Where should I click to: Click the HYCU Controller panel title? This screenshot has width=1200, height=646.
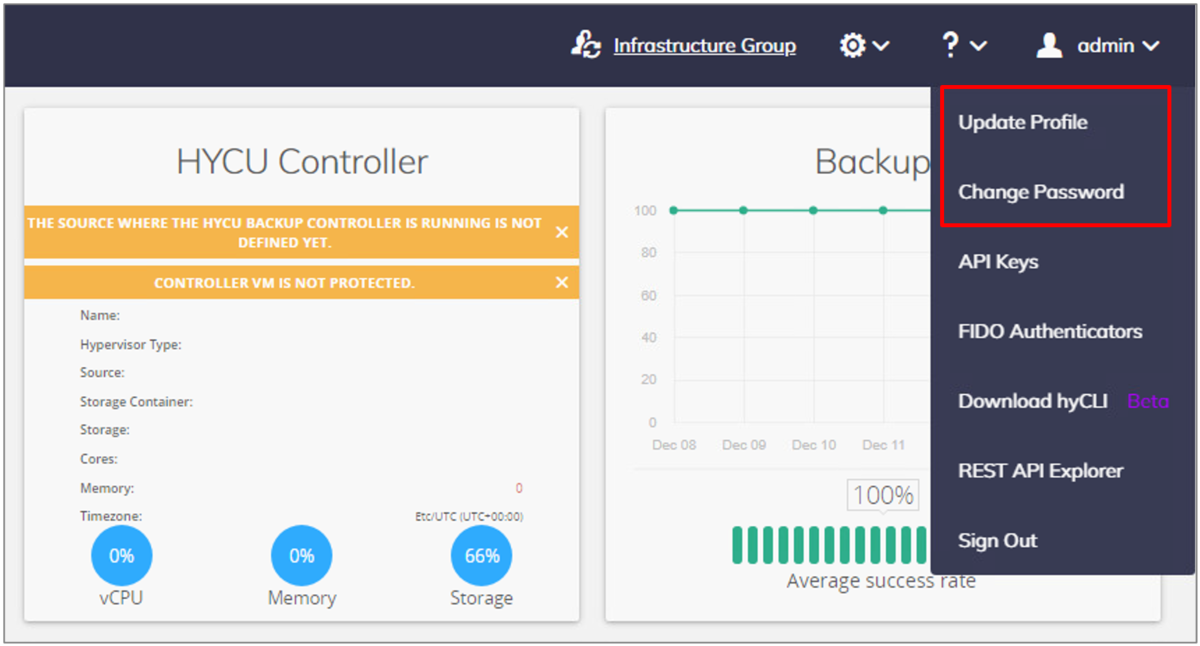point(302,161)
